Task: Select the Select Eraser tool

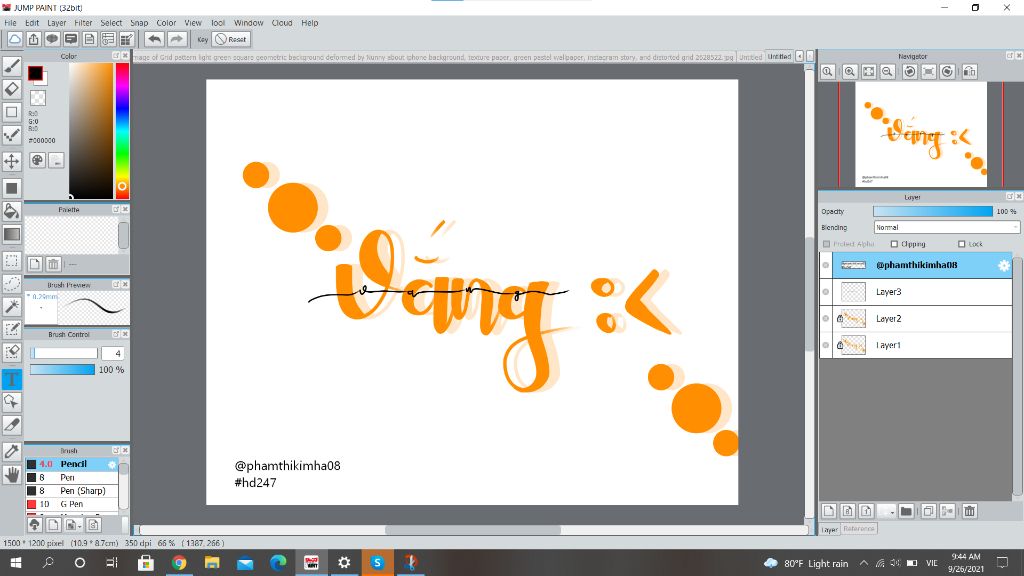Action: 12,353
